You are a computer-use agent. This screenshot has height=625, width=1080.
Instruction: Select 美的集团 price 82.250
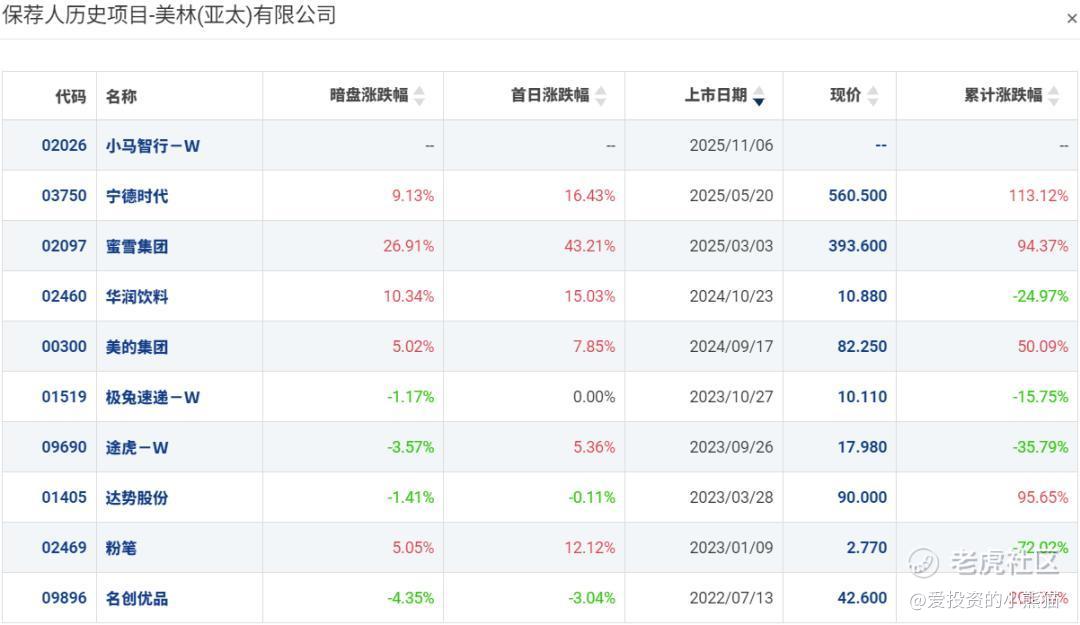point(862,347)
